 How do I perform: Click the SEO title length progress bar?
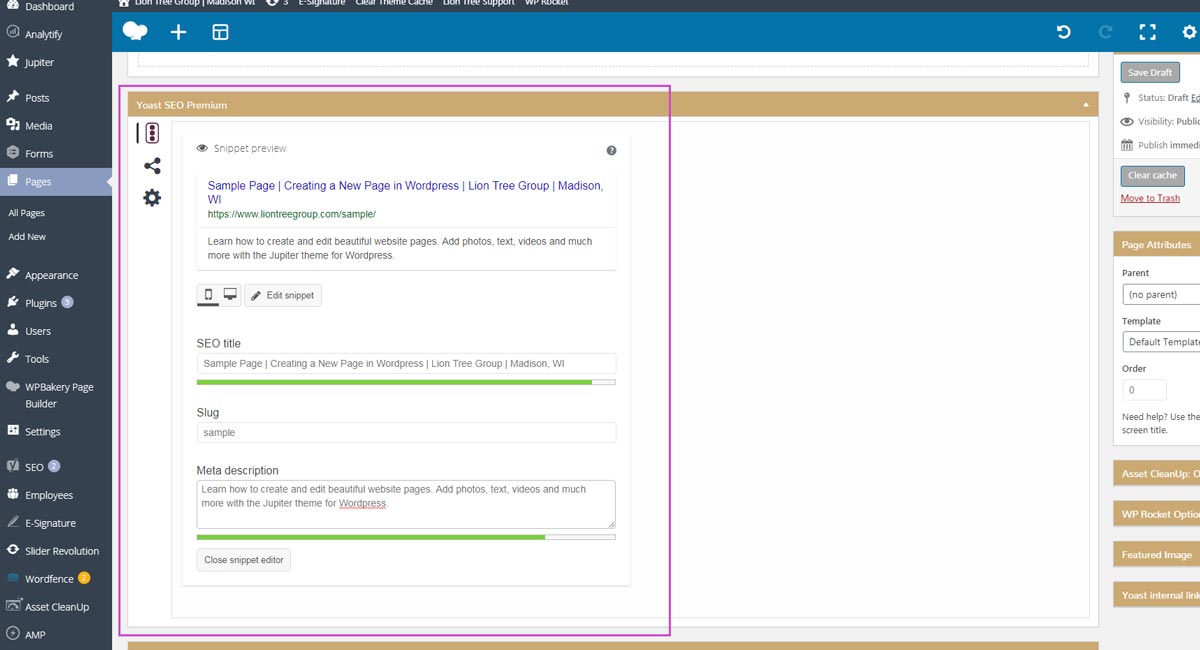click(406, 382)
